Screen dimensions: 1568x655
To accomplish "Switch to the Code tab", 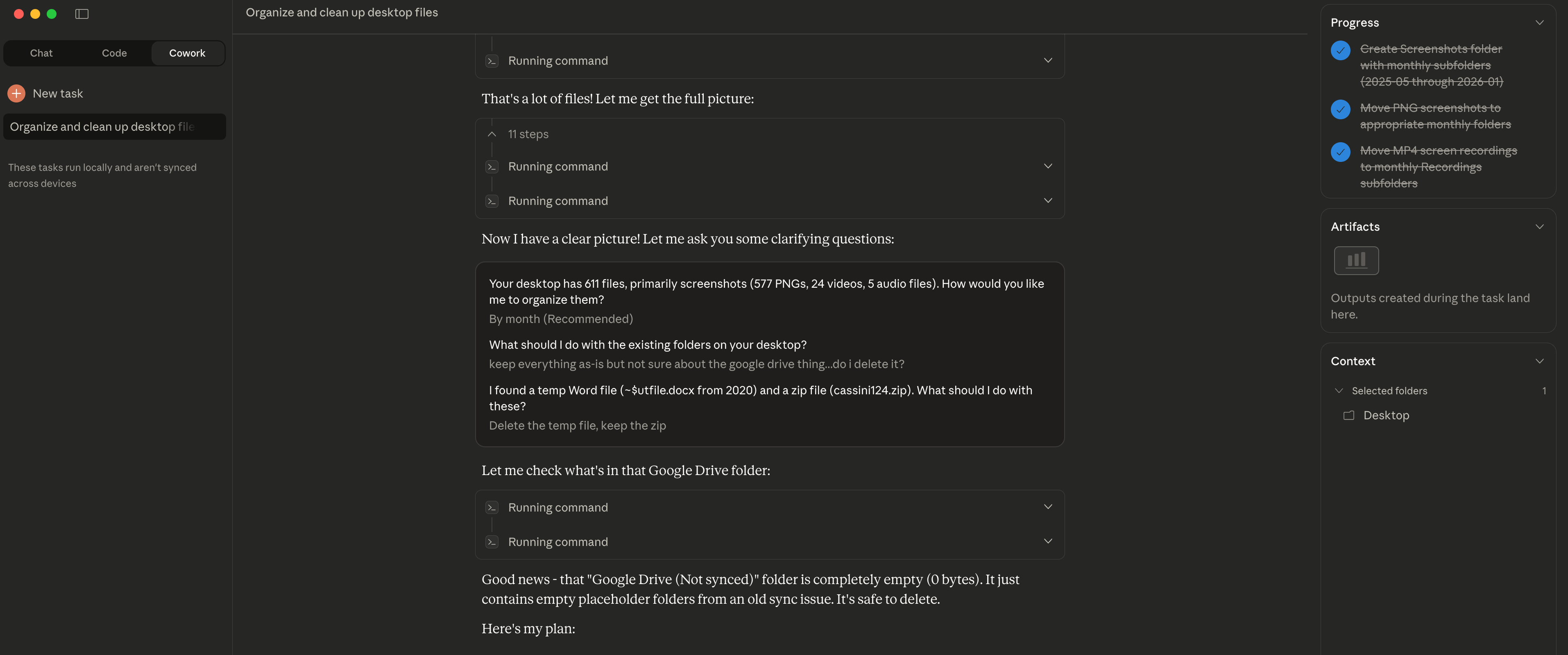I will [114, 53].
